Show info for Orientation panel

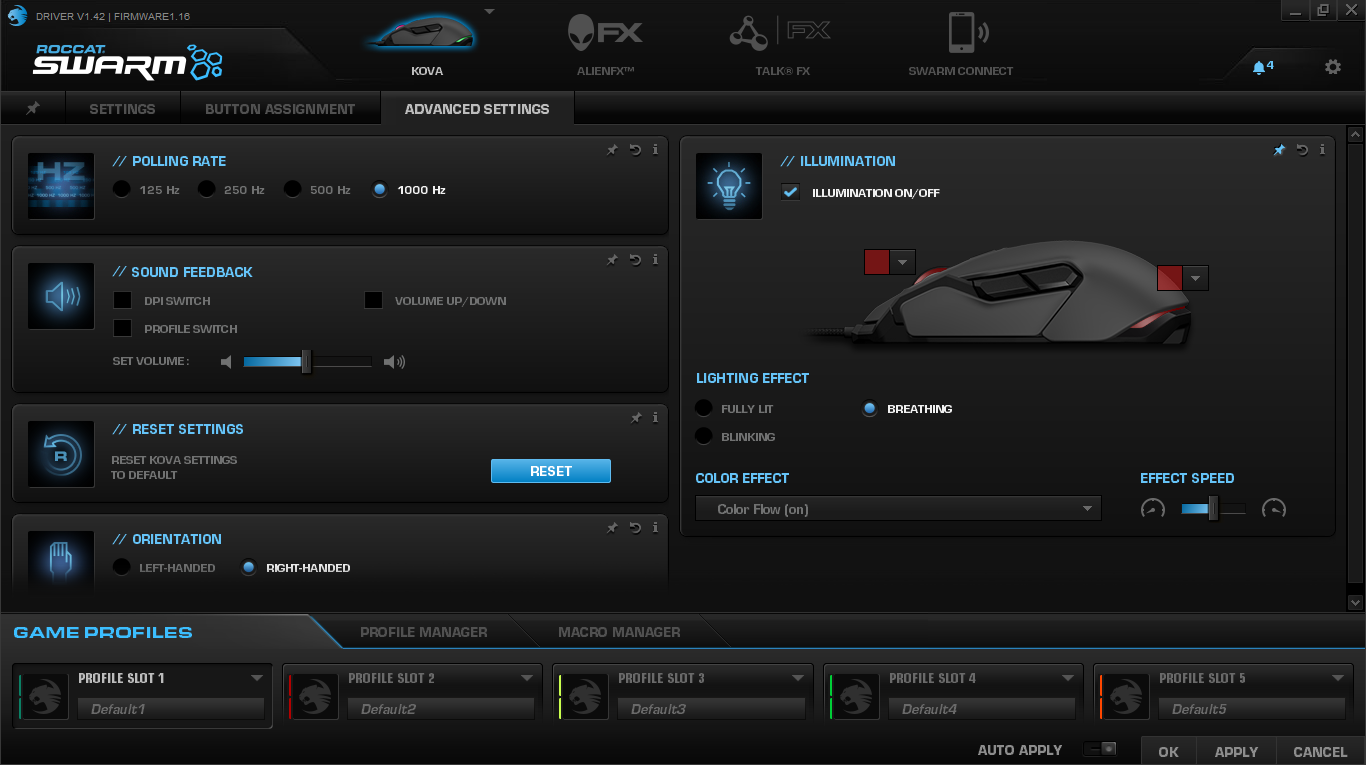[x=655, y=528]
